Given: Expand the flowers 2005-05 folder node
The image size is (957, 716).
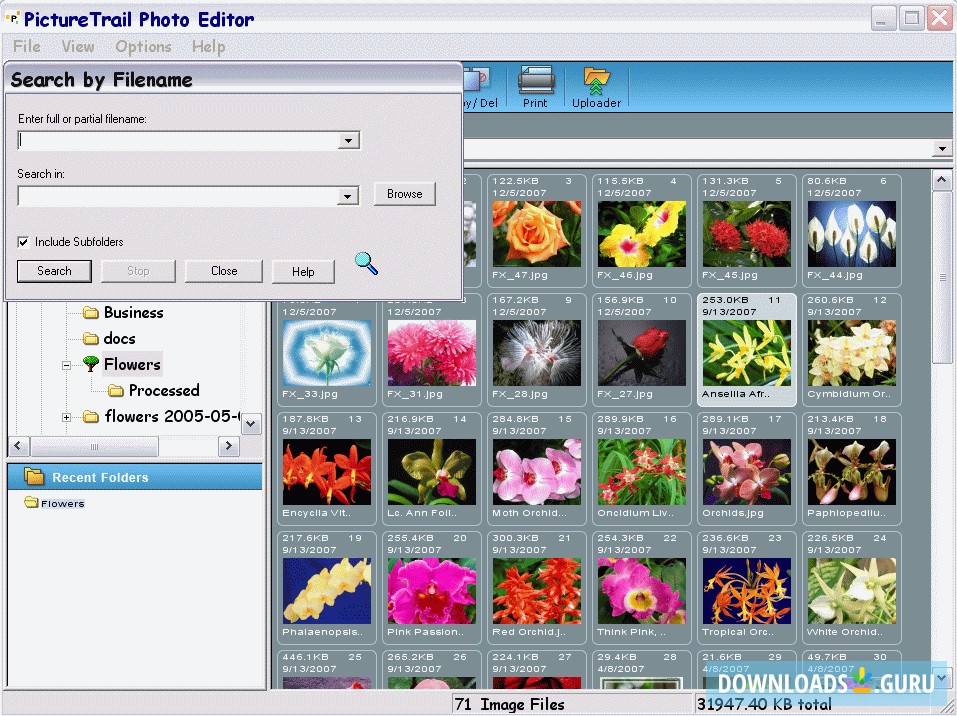Looking at the screenshot, I should coord(66,418).
